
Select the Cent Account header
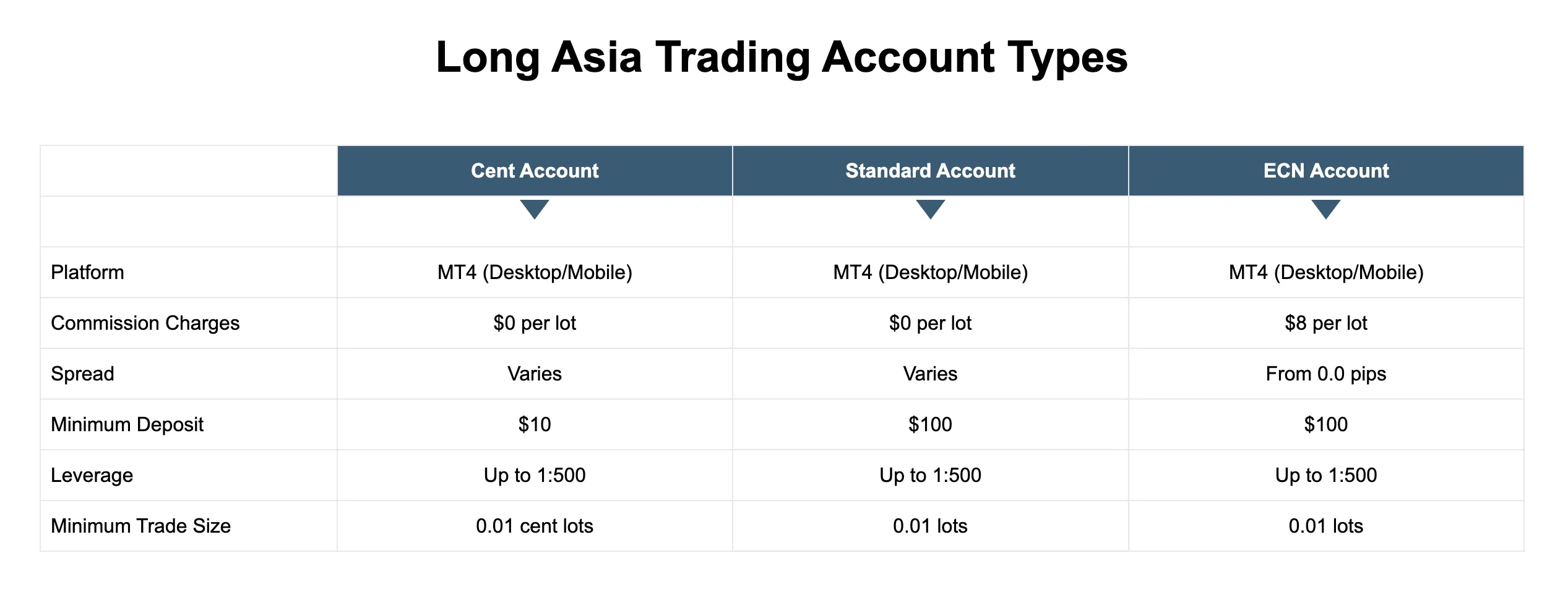pyautogui.click(x=535, y=171)
